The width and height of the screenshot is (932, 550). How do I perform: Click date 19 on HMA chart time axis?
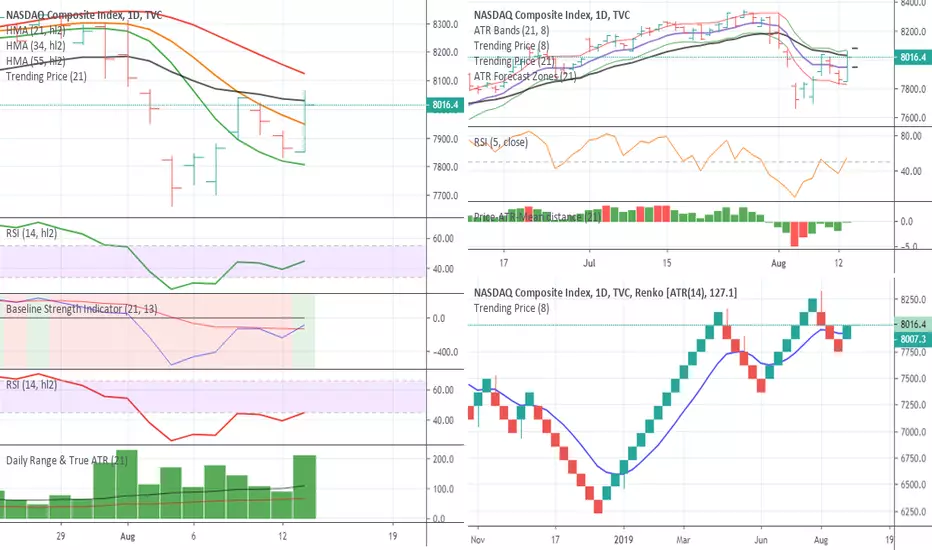click(392, 536)
